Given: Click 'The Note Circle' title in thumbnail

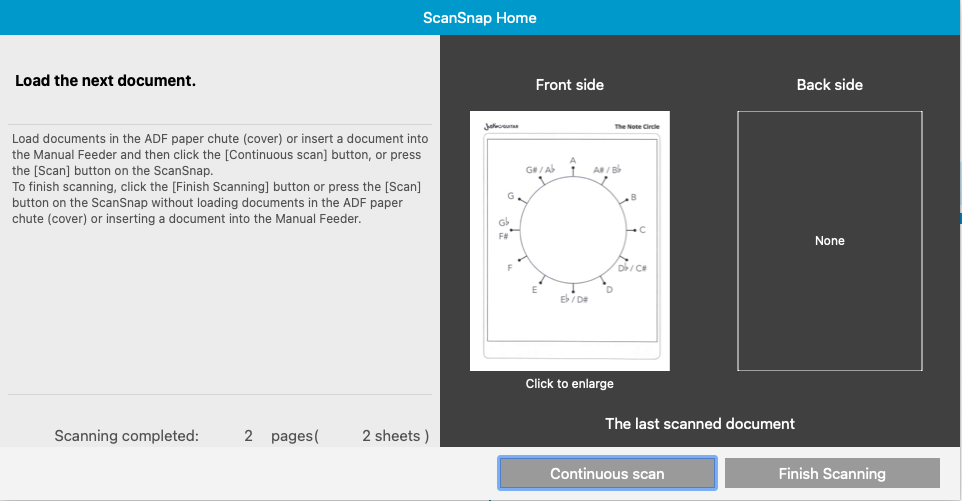Looking at the screenshot, I should (637, 126).
